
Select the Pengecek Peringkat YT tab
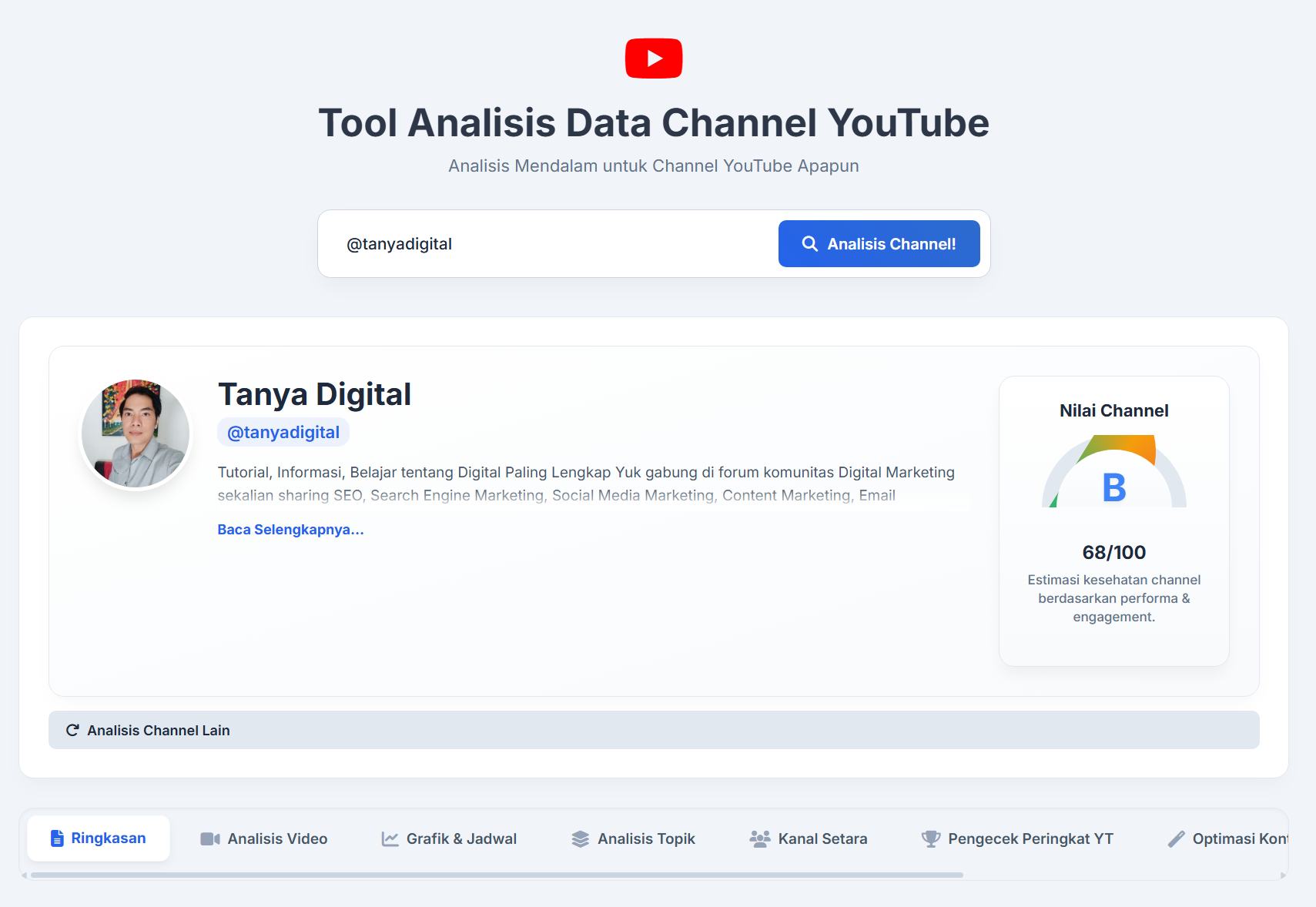(x=1017, y=839)
